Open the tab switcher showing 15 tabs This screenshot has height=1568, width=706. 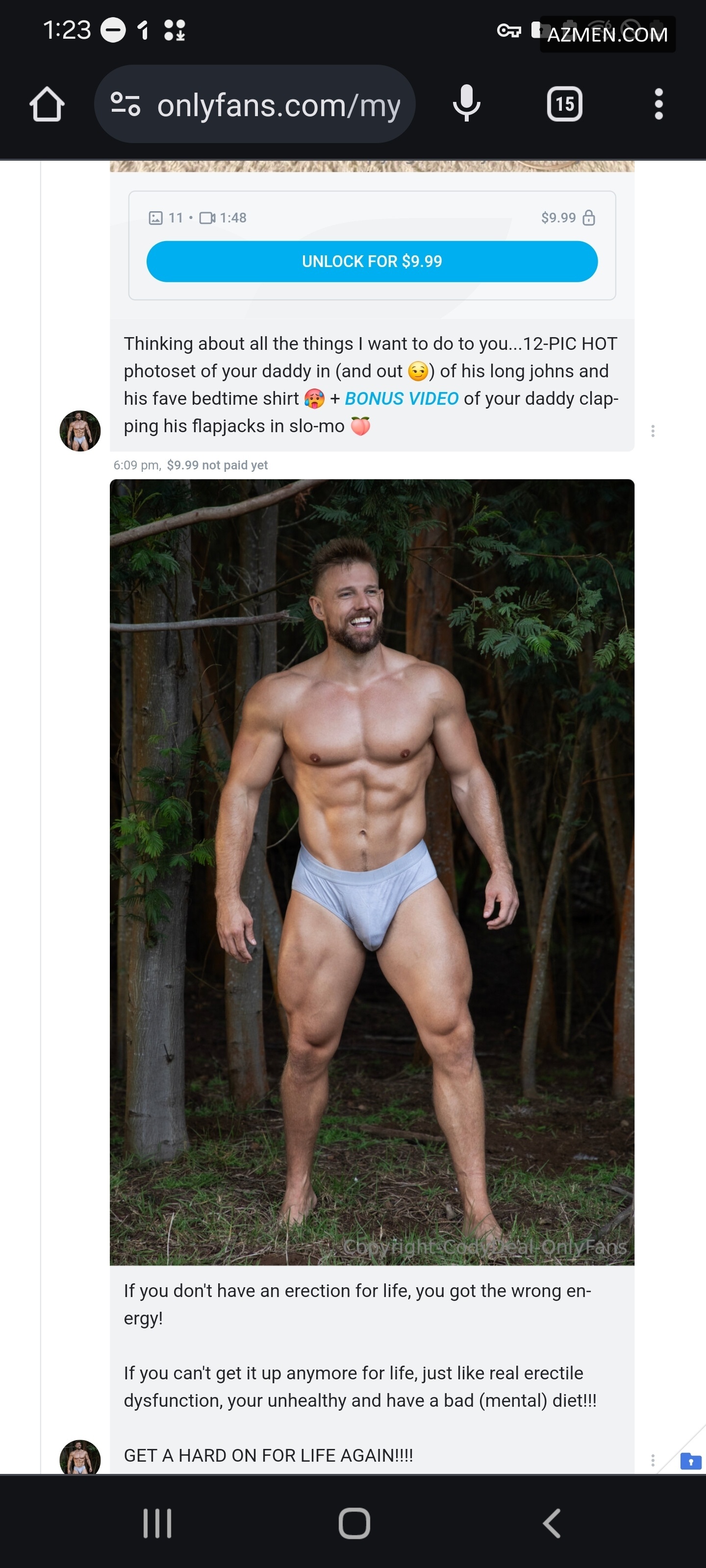tap(565, 104)
